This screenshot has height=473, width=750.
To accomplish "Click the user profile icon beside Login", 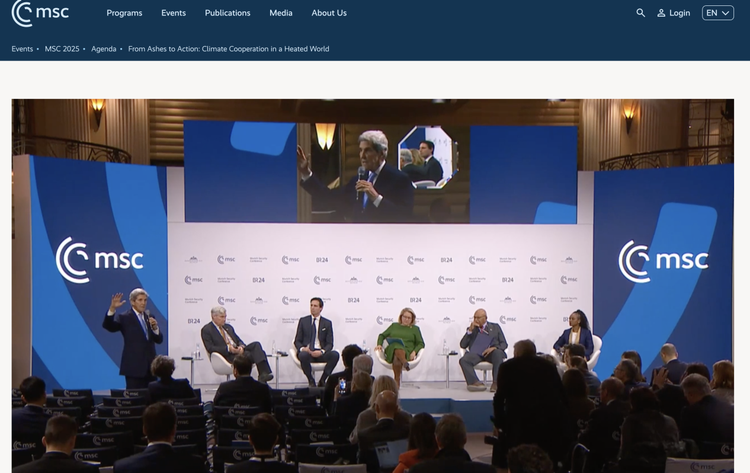I will click(661, 13).
